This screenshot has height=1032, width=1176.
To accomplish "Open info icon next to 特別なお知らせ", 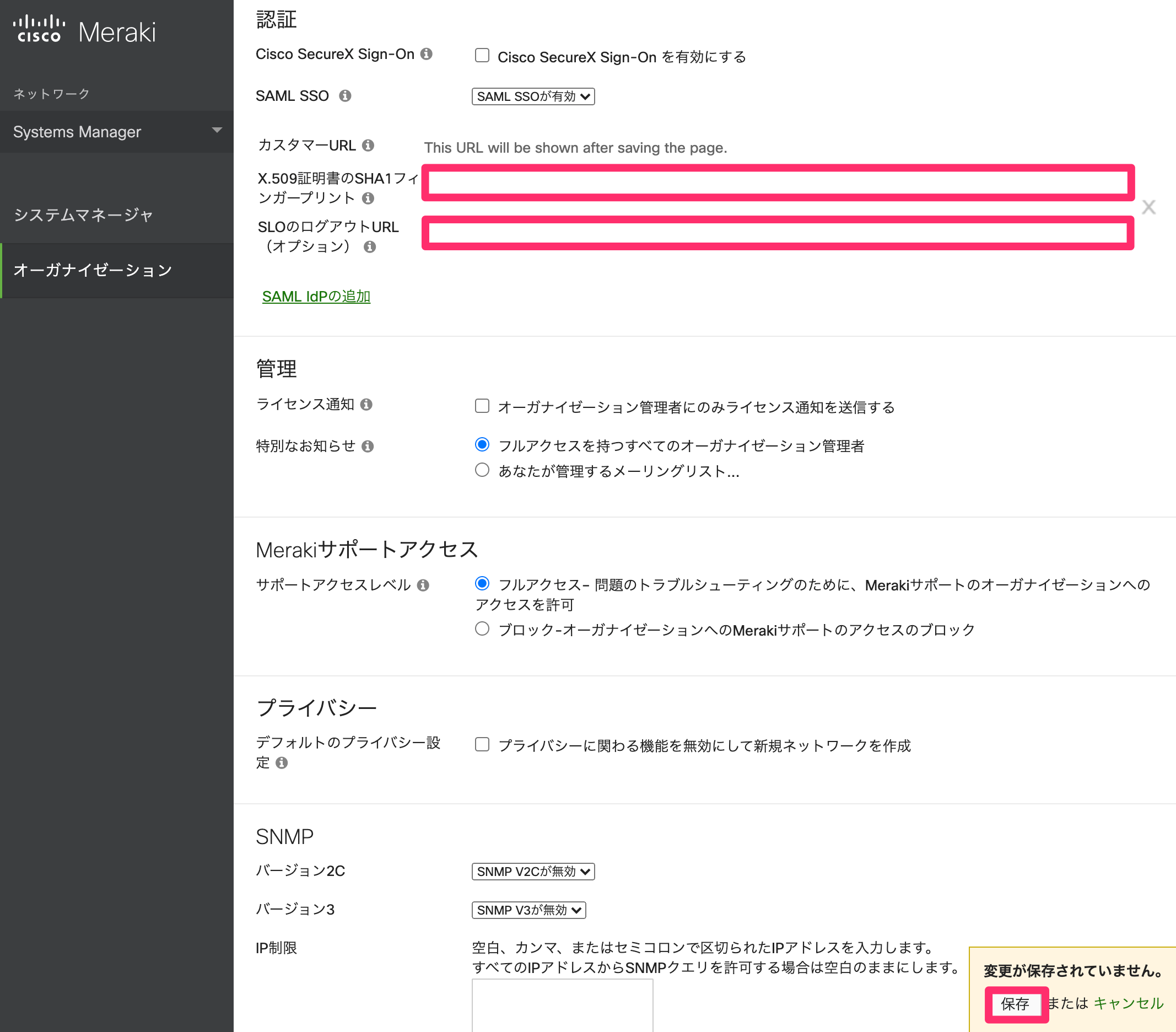I will click(x=368, y=447).
